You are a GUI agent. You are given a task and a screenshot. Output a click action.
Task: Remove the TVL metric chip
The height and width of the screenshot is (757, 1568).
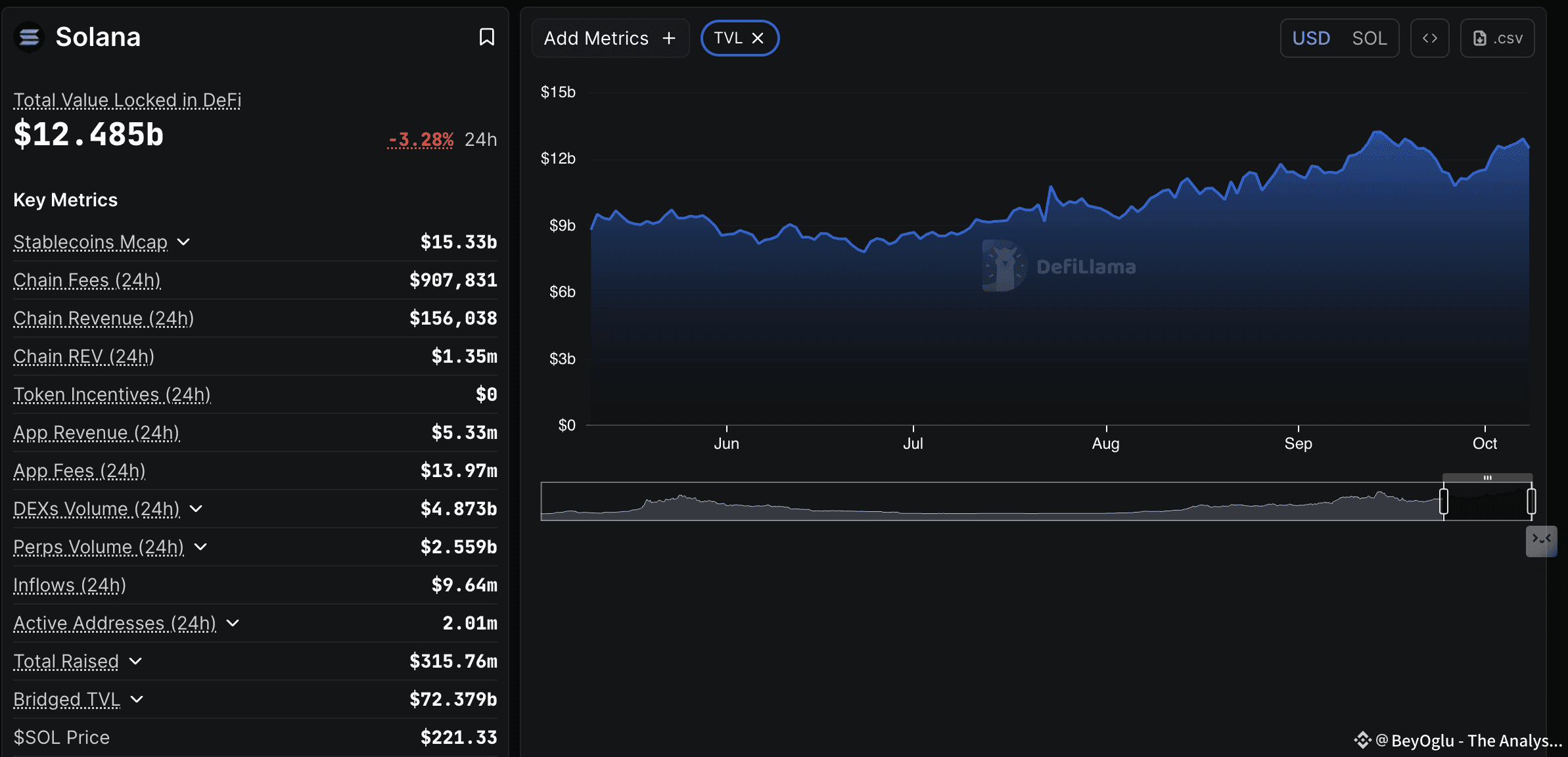pyautogui.click(x=758, y=38)
